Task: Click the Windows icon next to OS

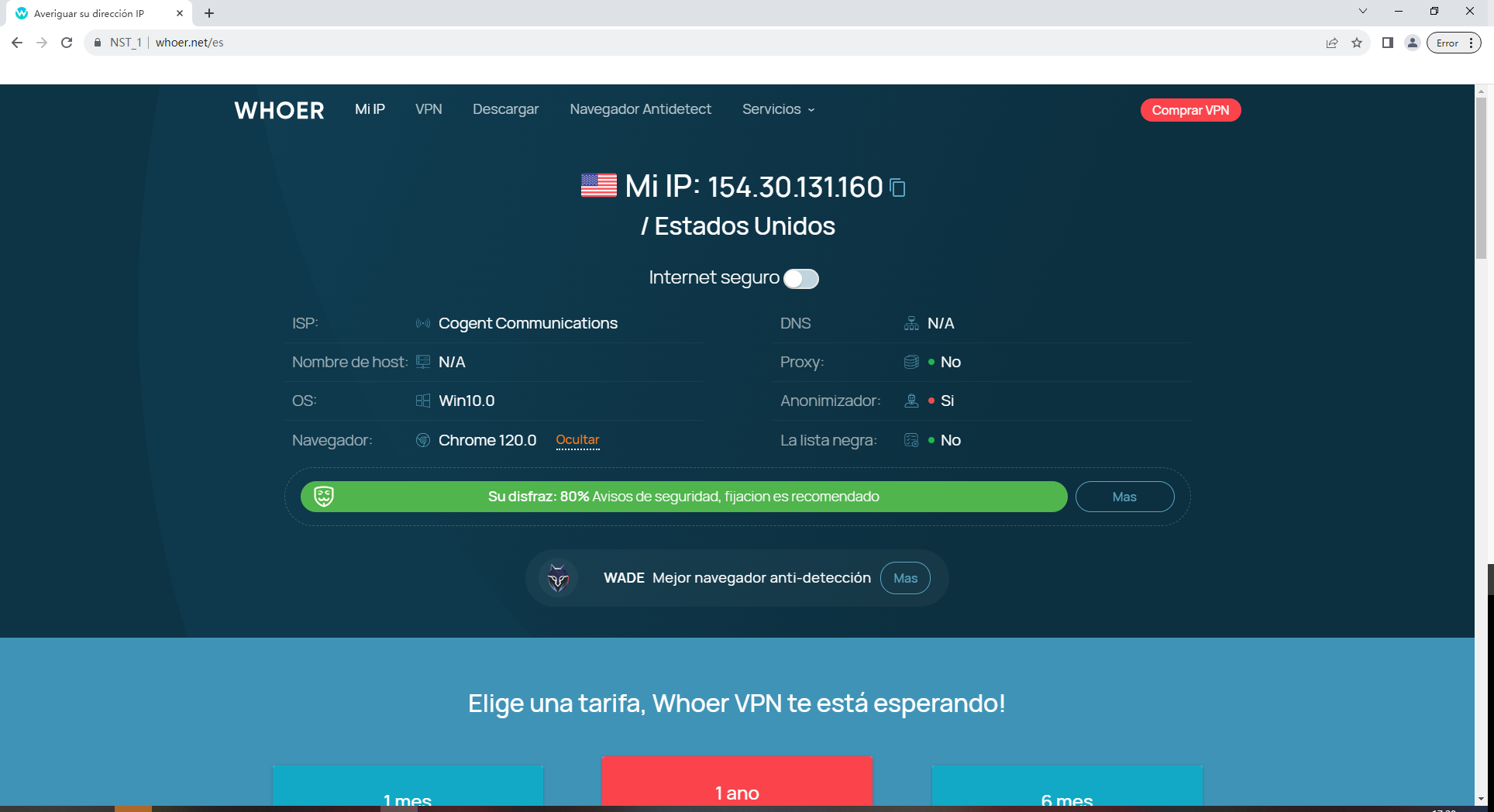Action: click(423, 401)
